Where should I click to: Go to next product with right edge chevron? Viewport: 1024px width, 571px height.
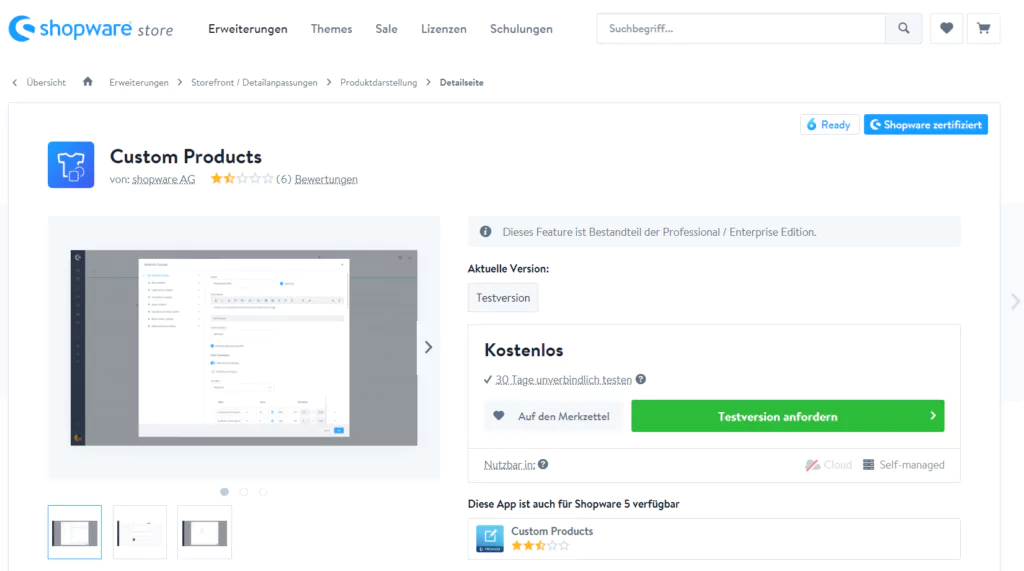coord(1015,301)
